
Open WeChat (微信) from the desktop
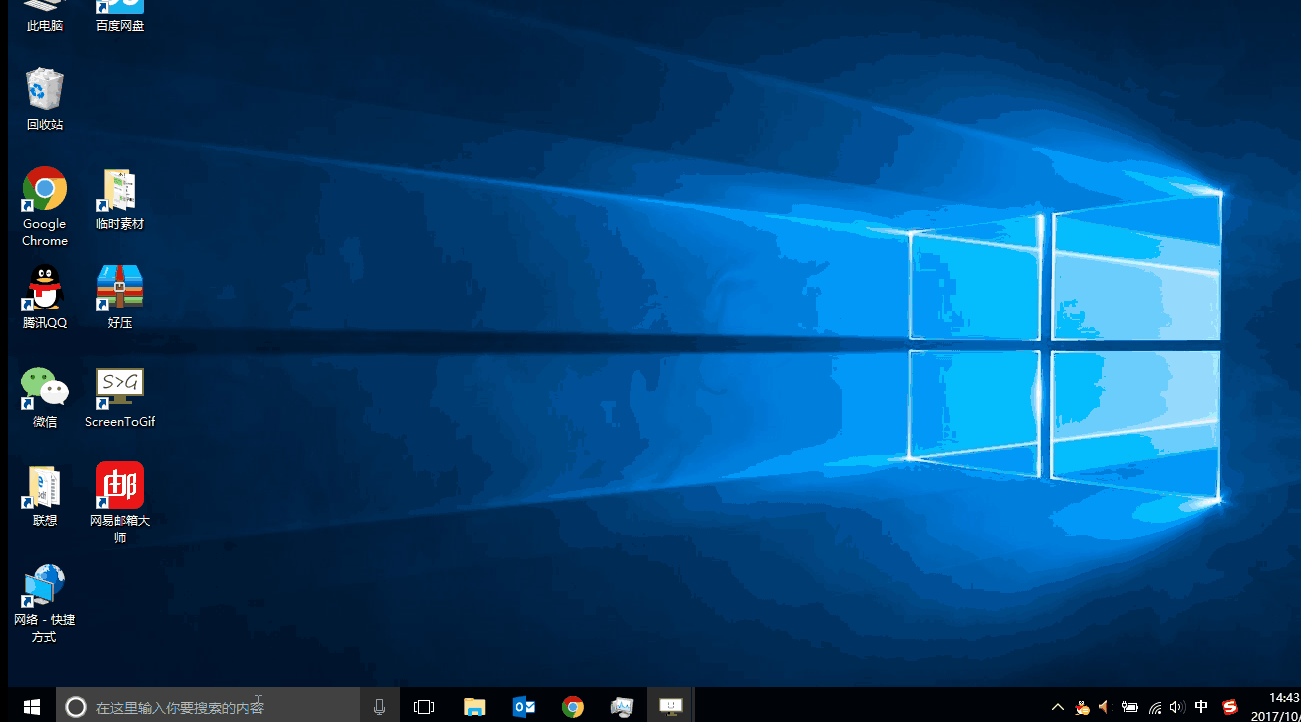click(x=44, y=387)
